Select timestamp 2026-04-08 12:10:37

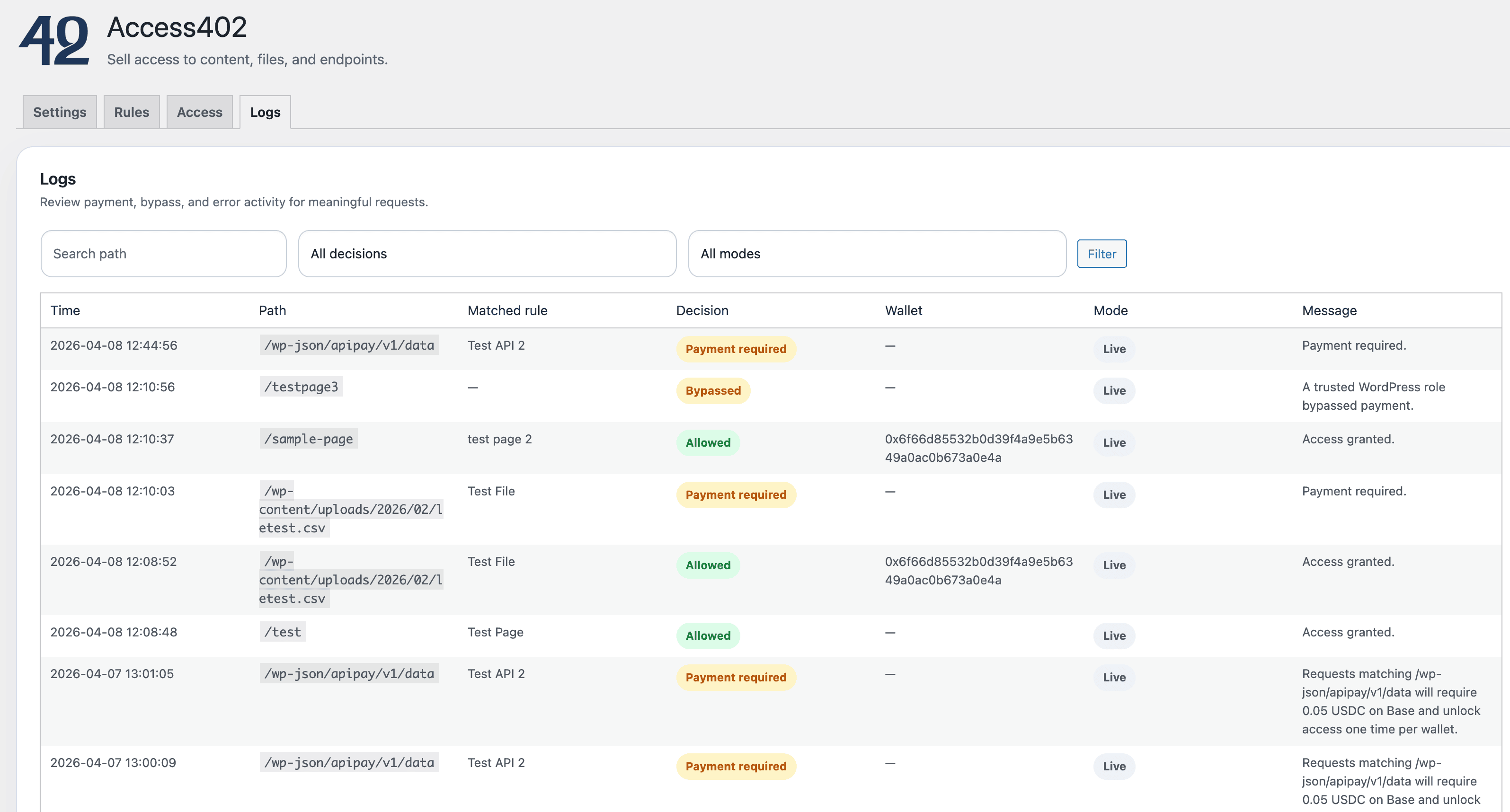point(112,439)
